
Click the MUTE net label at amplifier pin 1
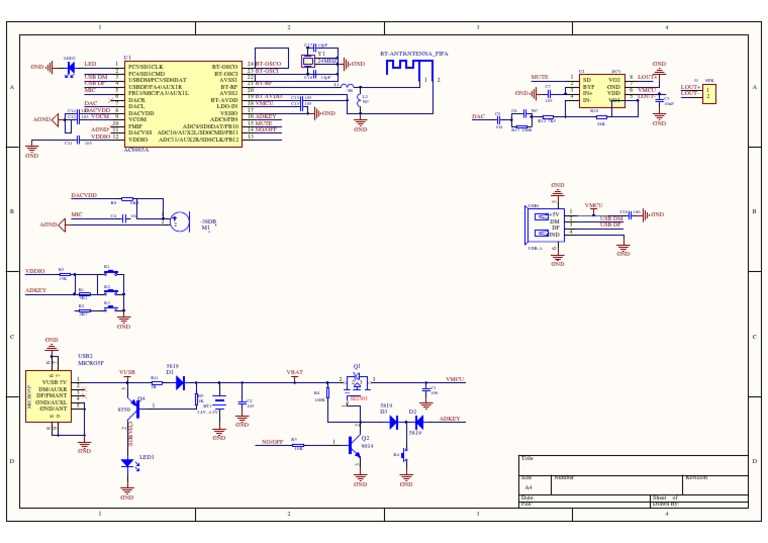point(539,77)
